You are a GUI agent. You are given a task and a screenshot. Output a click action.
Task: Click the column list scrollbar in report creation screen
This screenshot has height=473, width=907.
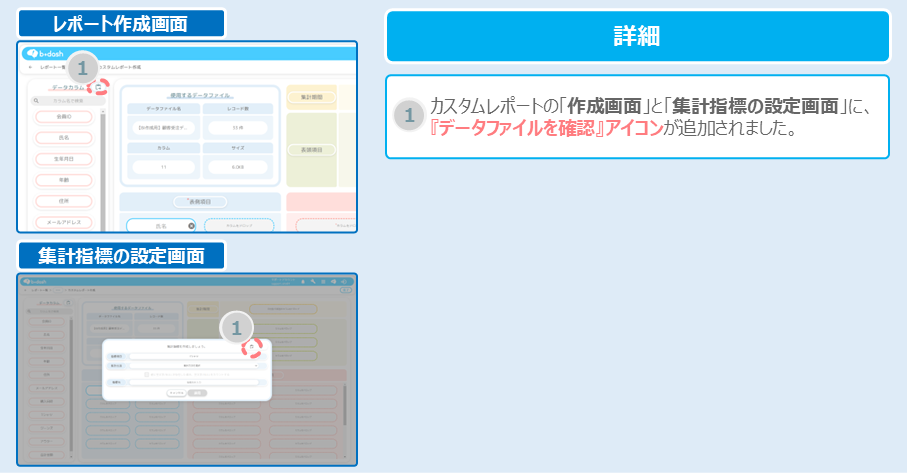(x=103, y=173)
